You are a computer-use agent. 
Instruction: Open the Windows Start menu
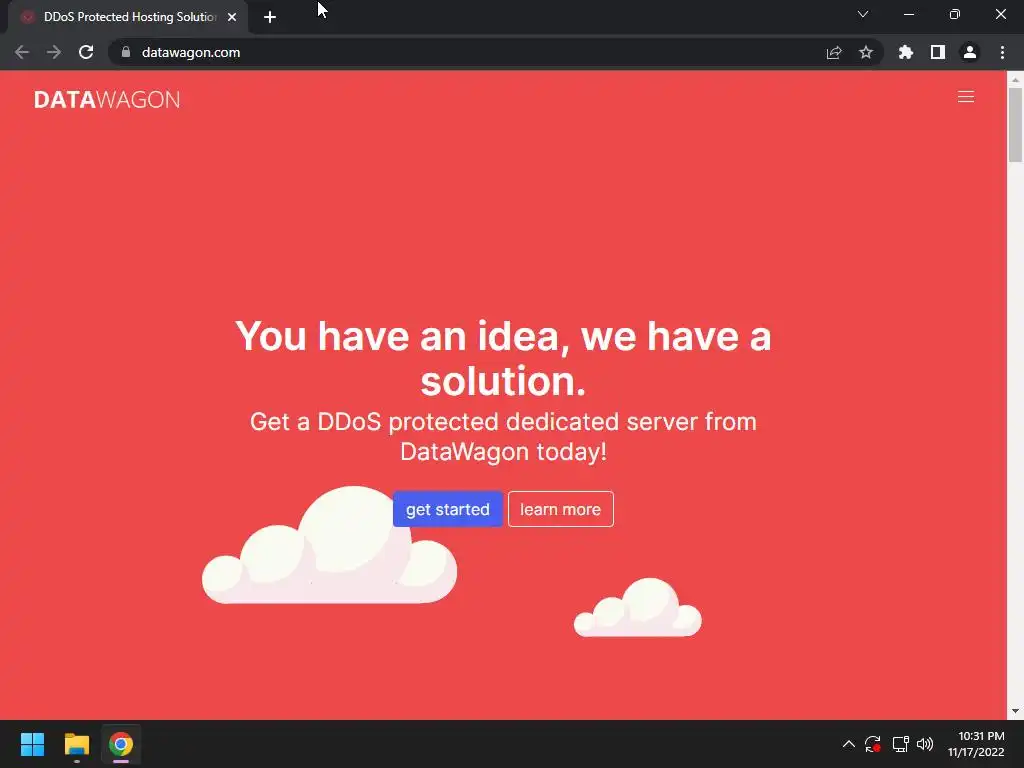coord(32,744)
